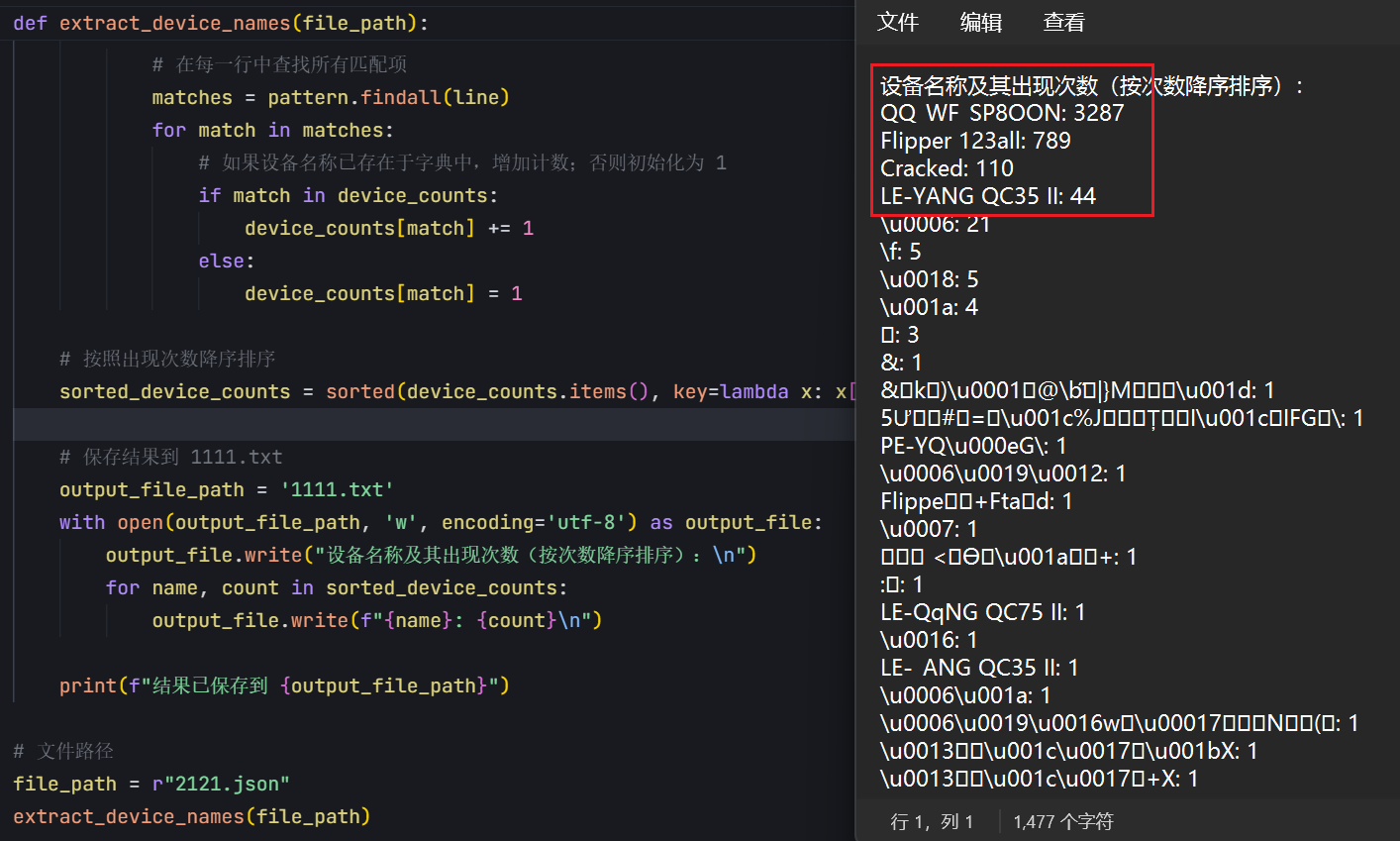The width and height of the screenshot is (1400, 841).
Task: Open the 查看 menu in Notepad
Action: pyautogui.click(x=1064, y=22)
